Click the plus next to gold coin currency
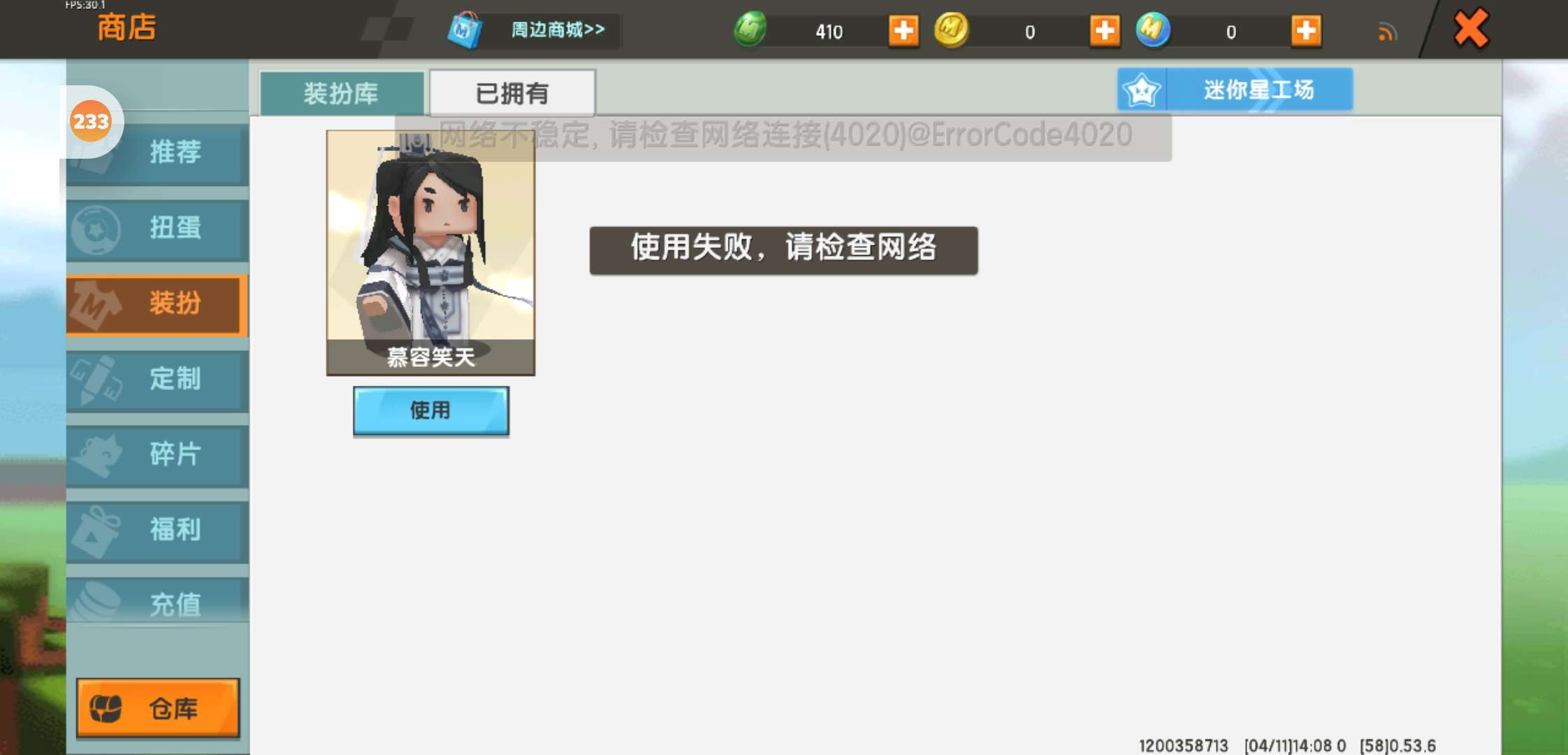The width and height of the screenshot is (1568, 755). click(1104, 31)
